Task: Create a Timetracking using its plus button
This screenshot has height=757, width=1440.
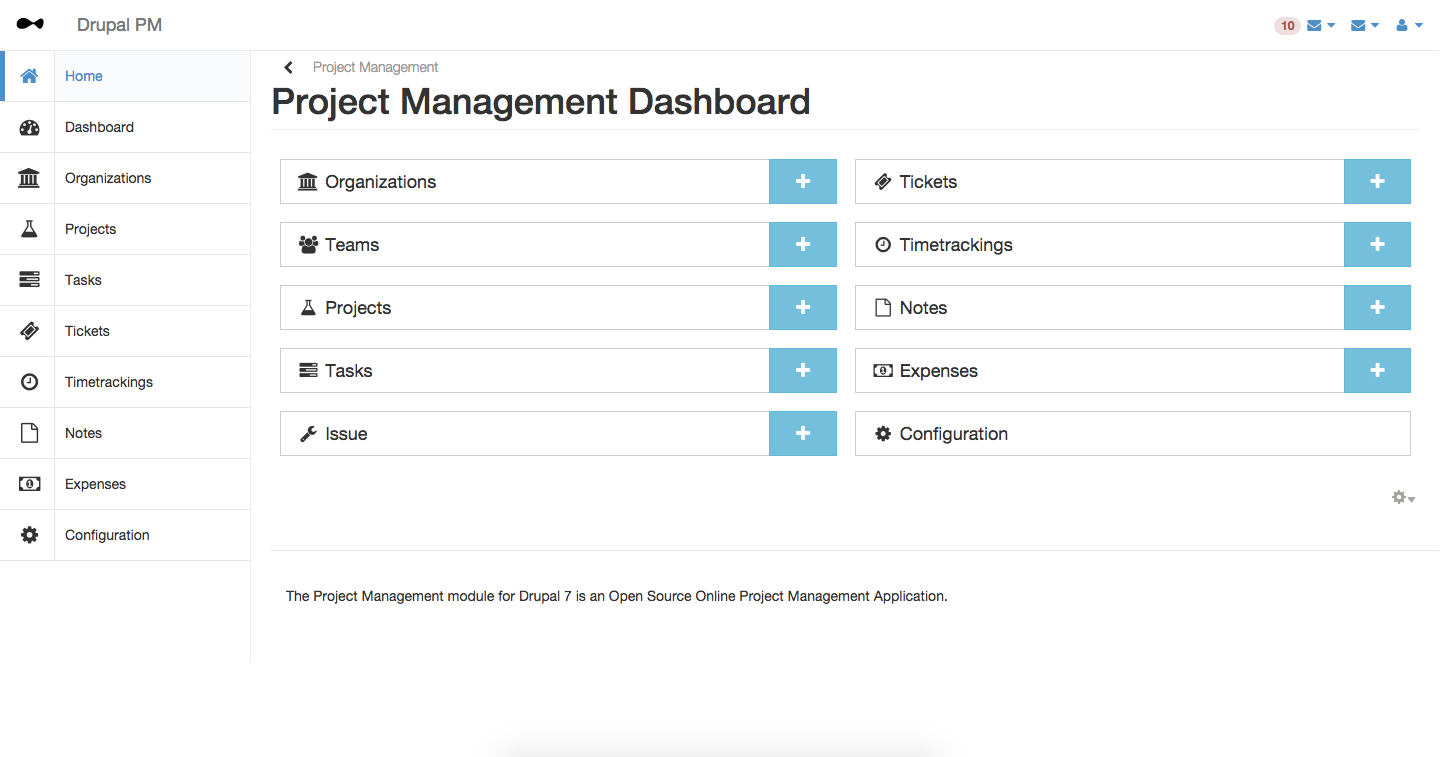Action: (1377, 245)
